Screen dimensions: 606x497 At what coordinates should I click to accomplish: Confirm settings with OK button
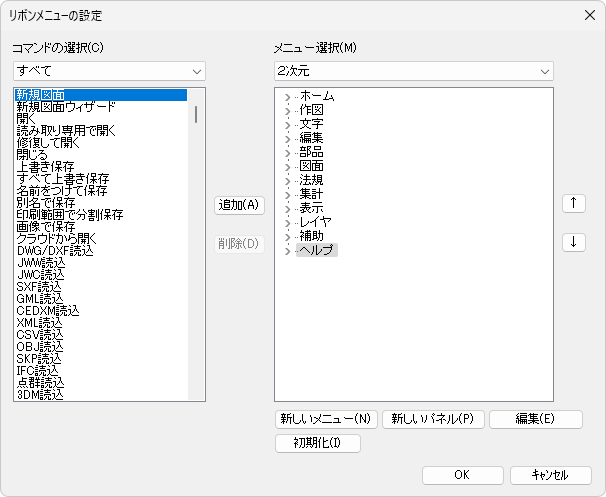[463, 475]
